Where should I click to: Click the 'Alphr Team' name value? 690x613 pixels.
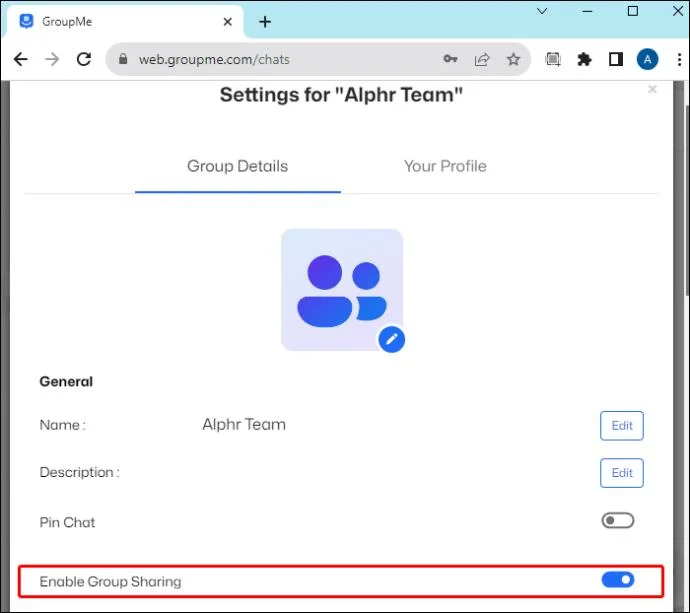(244, 424)
